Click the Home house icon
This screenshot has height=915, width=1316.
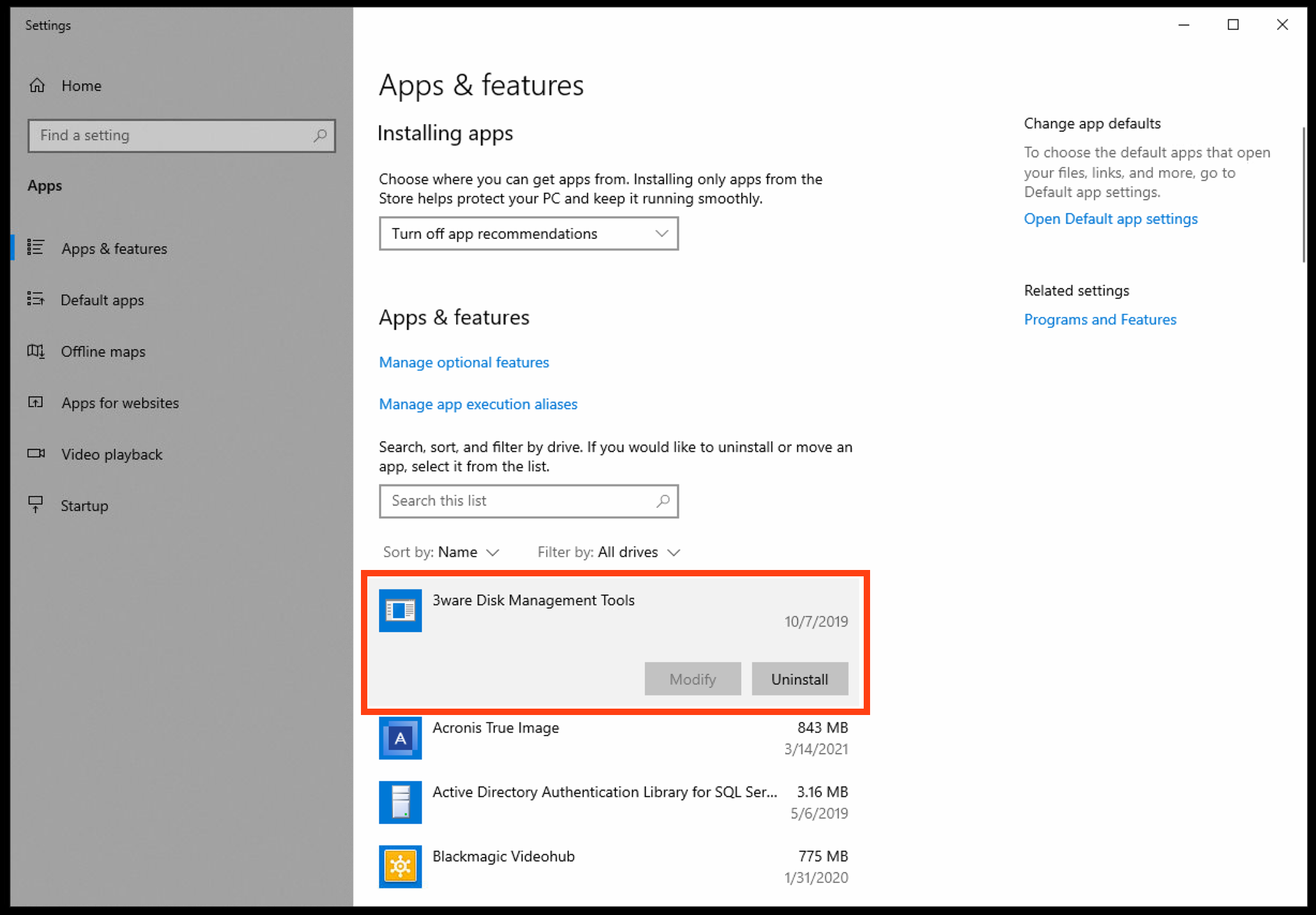pyautogui.click(x=37, y=85)
